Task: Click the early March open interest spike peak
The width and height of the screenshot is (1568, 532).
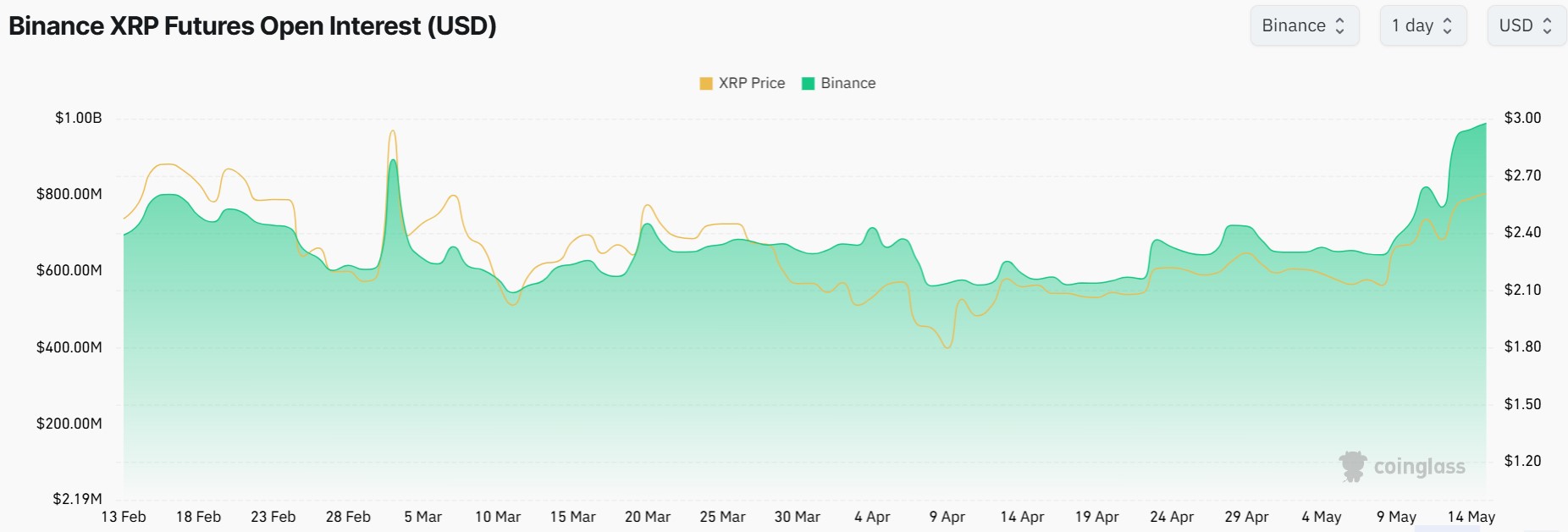Action: (393, 160)
